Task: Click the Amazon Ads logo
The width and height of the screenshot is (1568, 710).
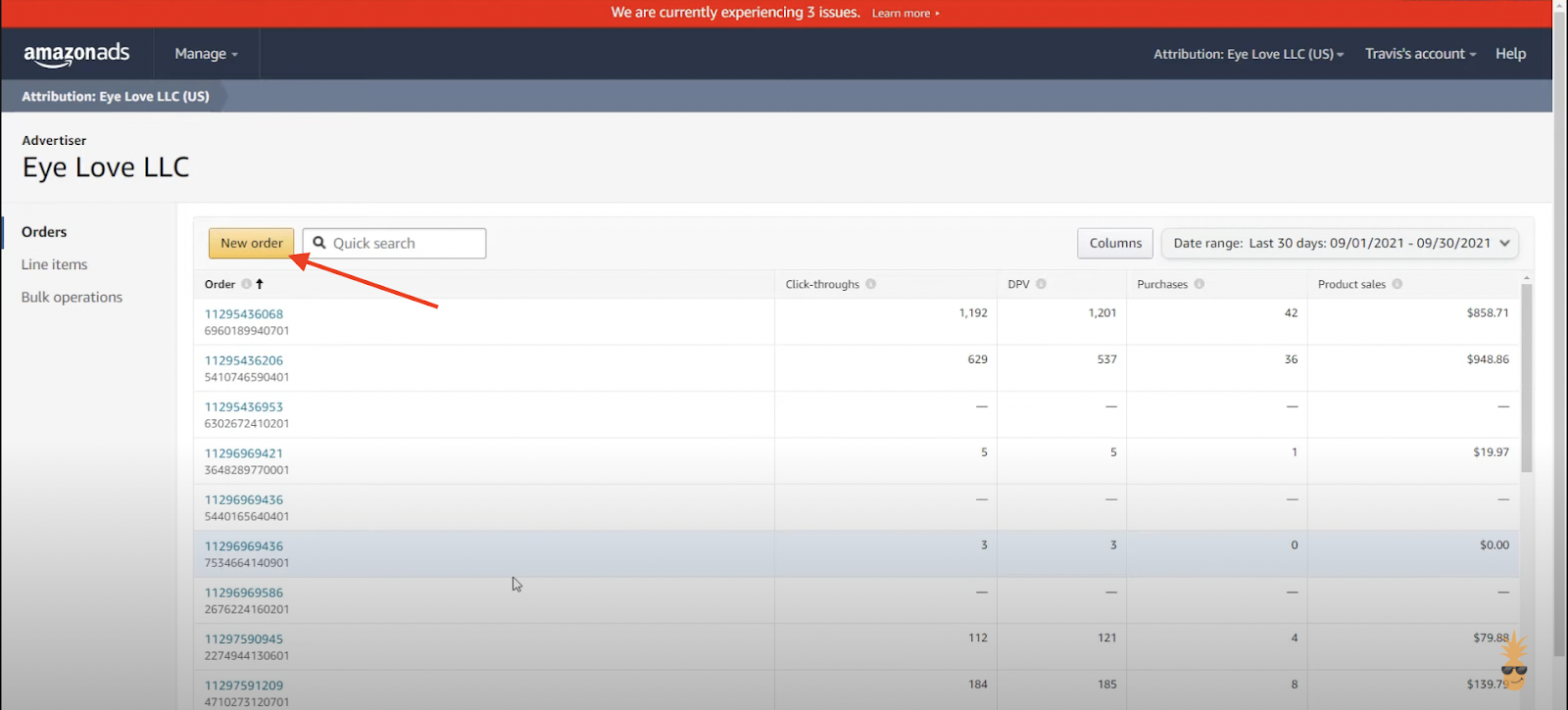Action: [x=76, y=55]
